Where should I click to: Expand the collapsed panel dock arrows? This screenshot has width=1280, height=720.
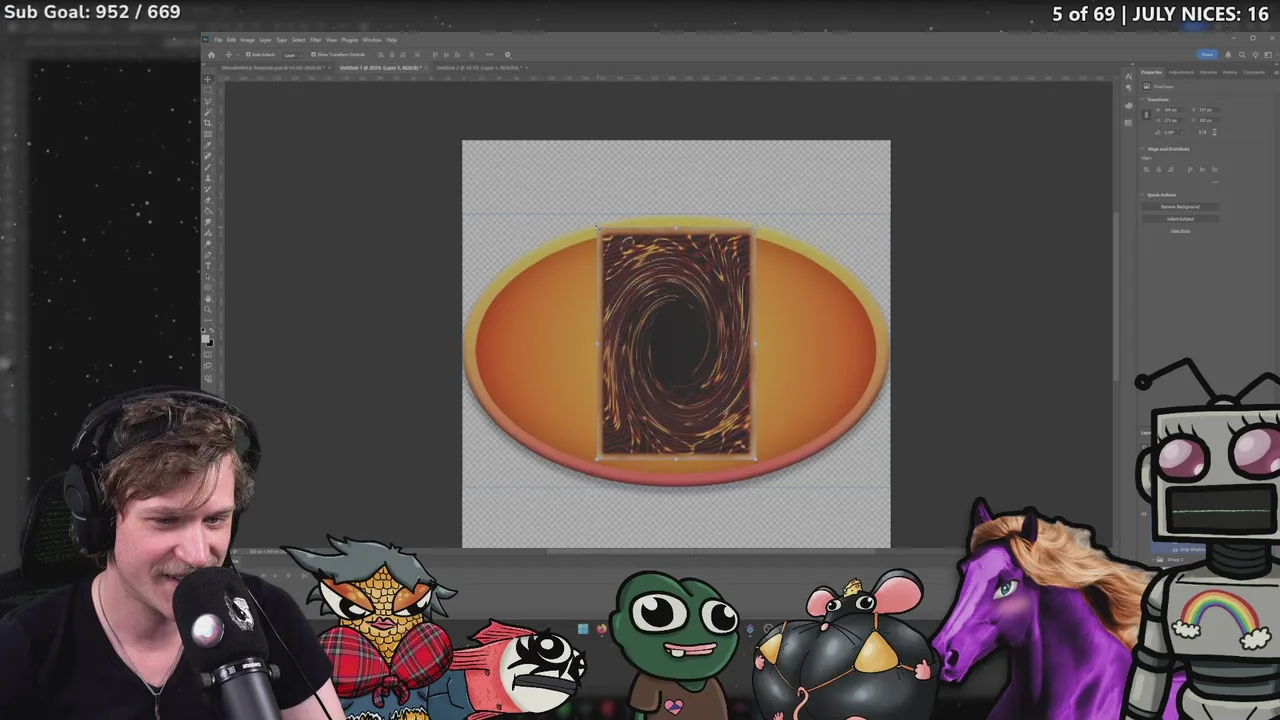click(1132, 64)
